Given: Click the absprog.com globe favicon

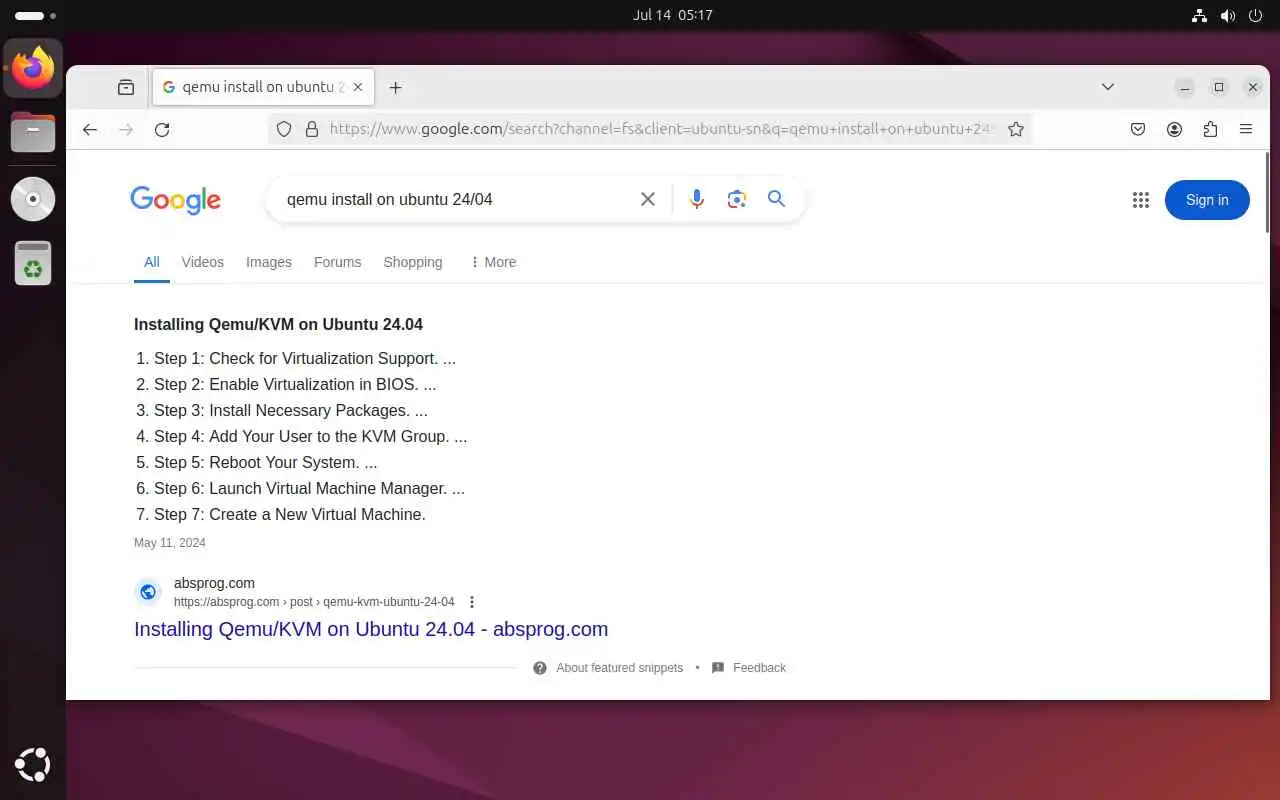Looking at the screenshot, I should 148,592.
